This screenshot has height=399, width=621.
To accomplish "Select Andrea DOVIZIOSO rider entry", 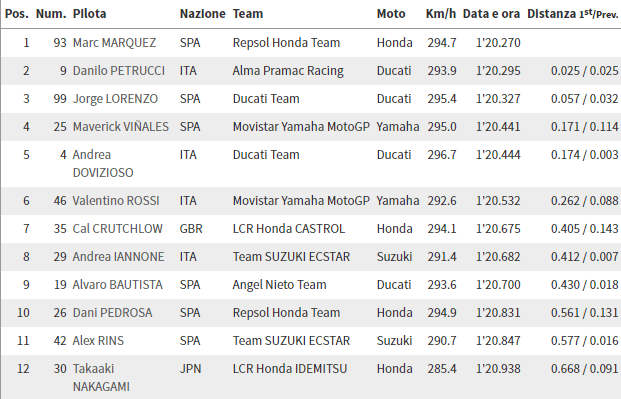I will [103, 164].
